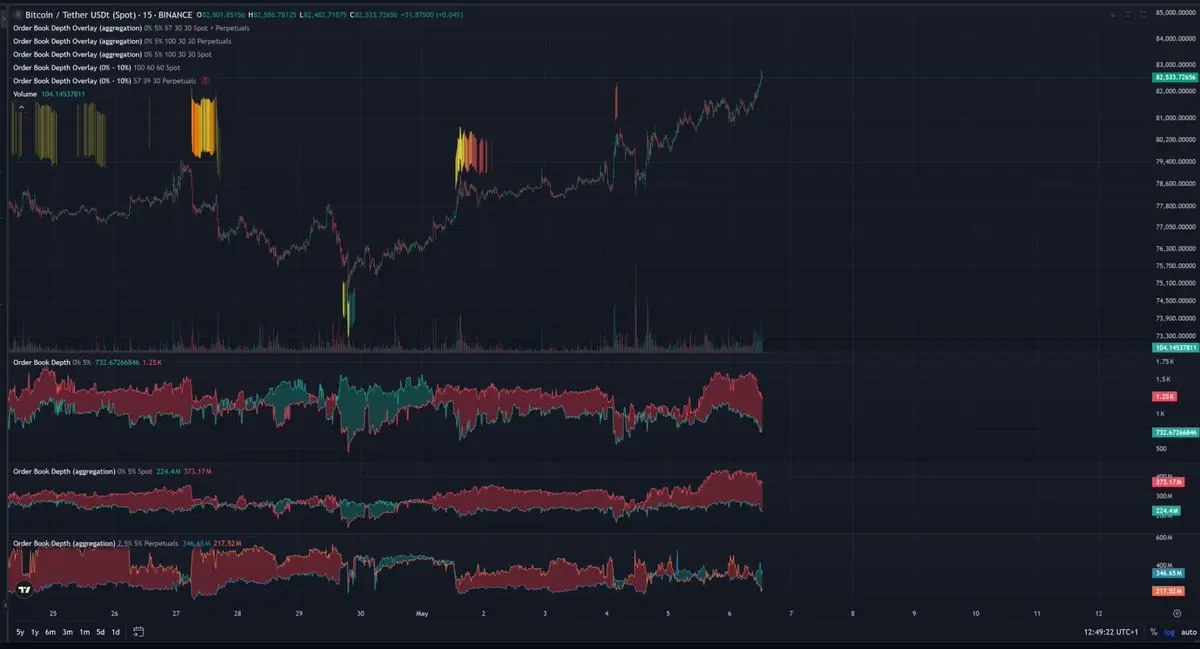Select the 1y time range
This screenshot has height=649, width=1200.
[35, 632]
